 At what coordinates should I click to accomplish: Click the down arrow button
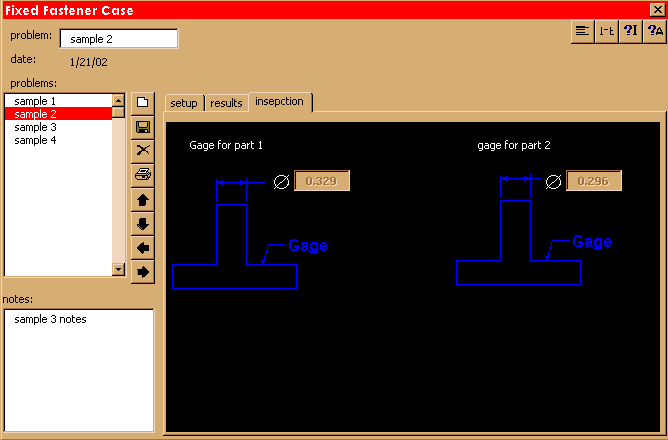pyautogui.click(x=143, y=223)
